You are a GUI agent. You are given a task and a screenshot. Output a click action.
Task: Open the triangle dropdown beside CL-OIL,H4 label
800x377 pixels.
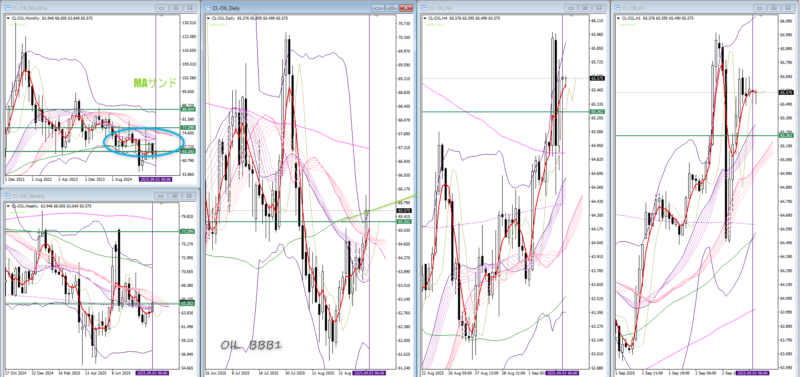pos(425,18)
